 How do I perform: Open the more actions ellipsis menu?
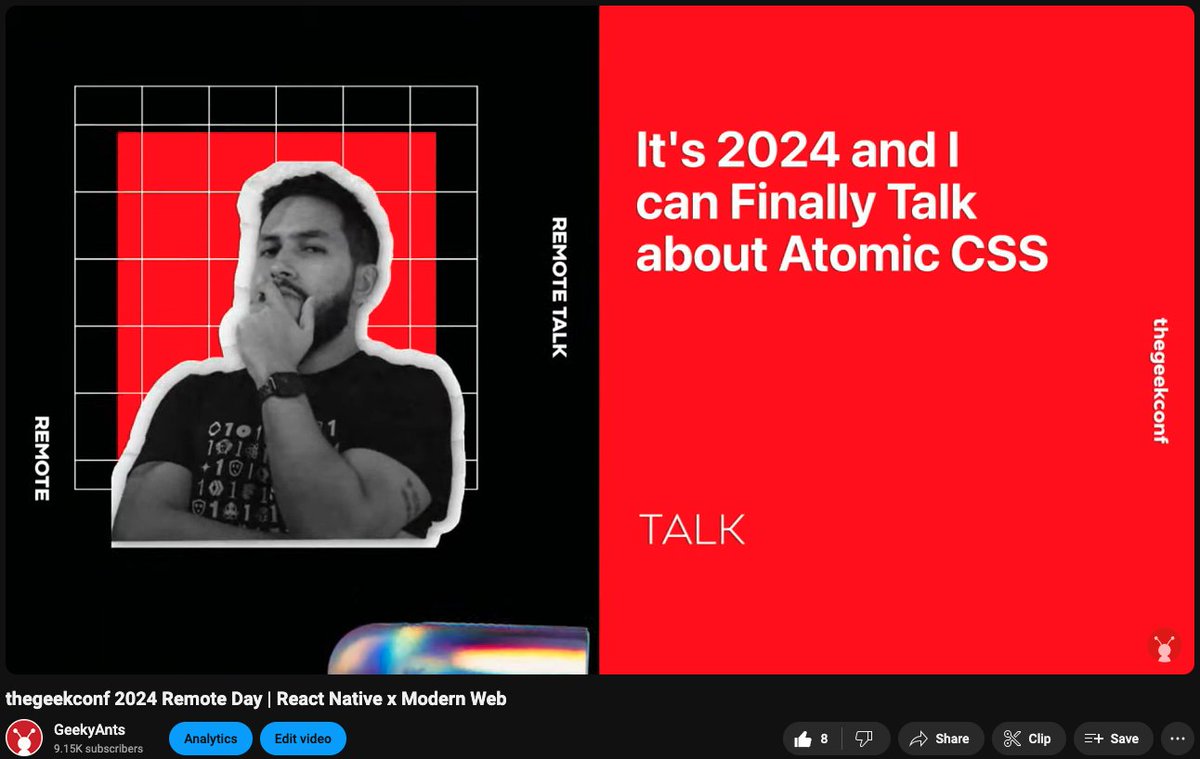click(1177, 739)
